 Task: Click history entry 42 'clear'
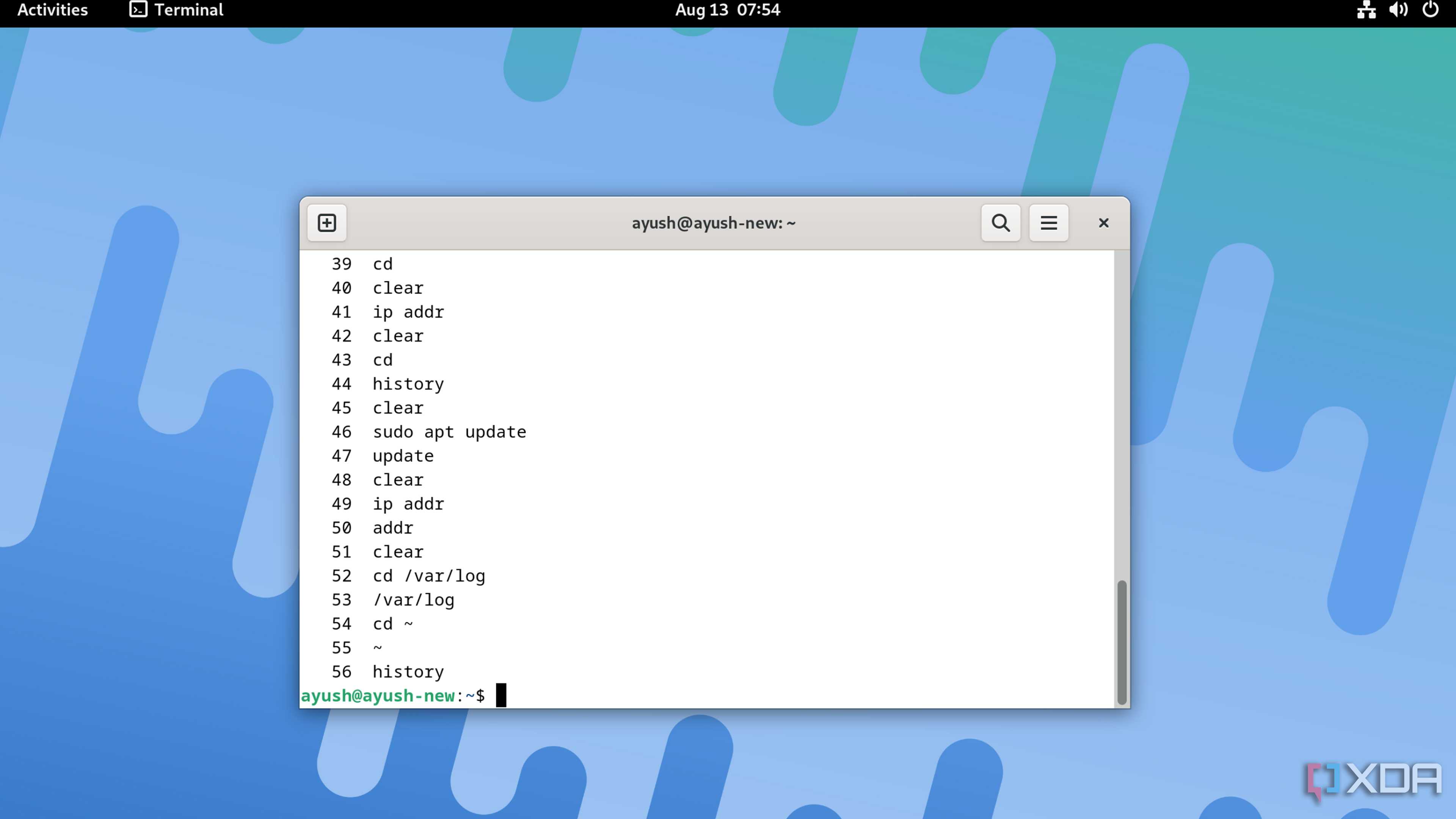398,336
